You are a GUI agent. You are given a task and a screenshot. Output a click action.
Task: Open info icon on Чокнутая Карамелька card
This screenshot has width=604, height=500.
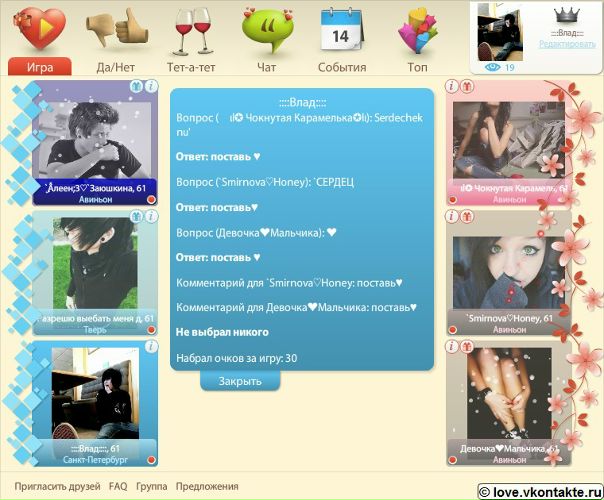[452, 87]
